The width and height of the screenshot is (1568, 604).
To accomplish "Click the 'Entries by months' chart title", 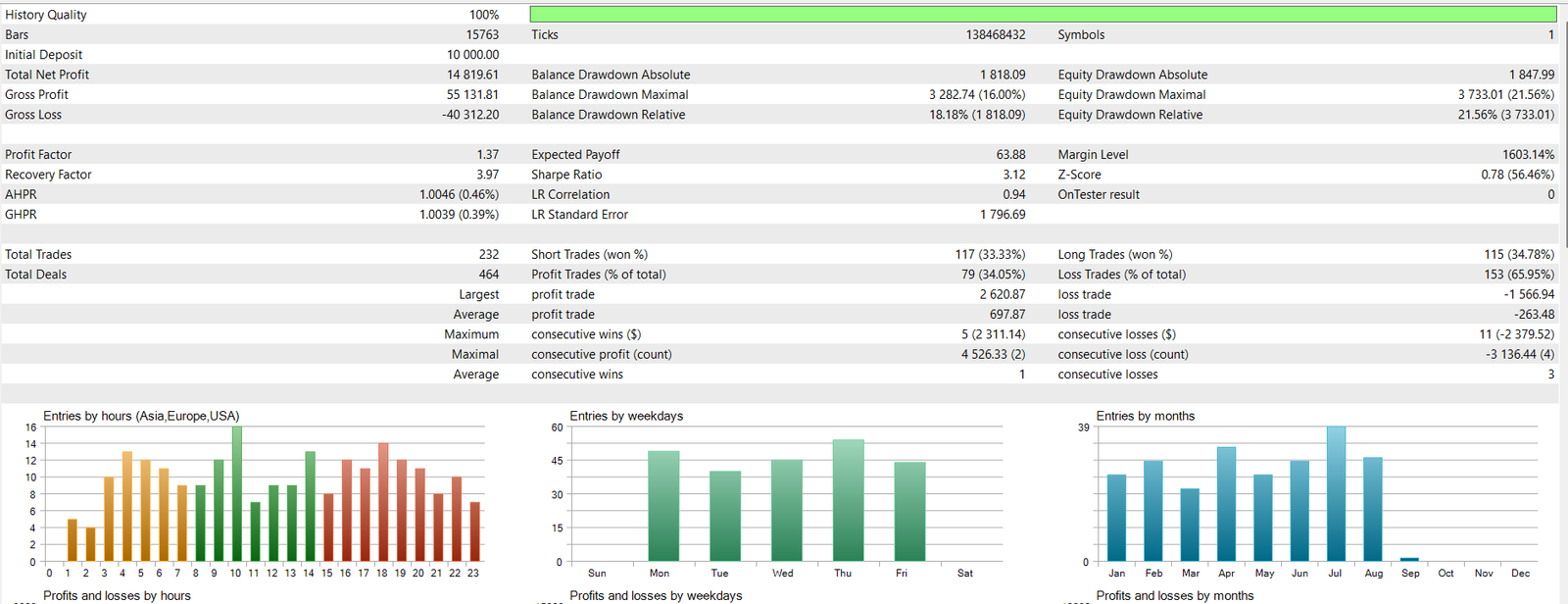I will 1146,416.
